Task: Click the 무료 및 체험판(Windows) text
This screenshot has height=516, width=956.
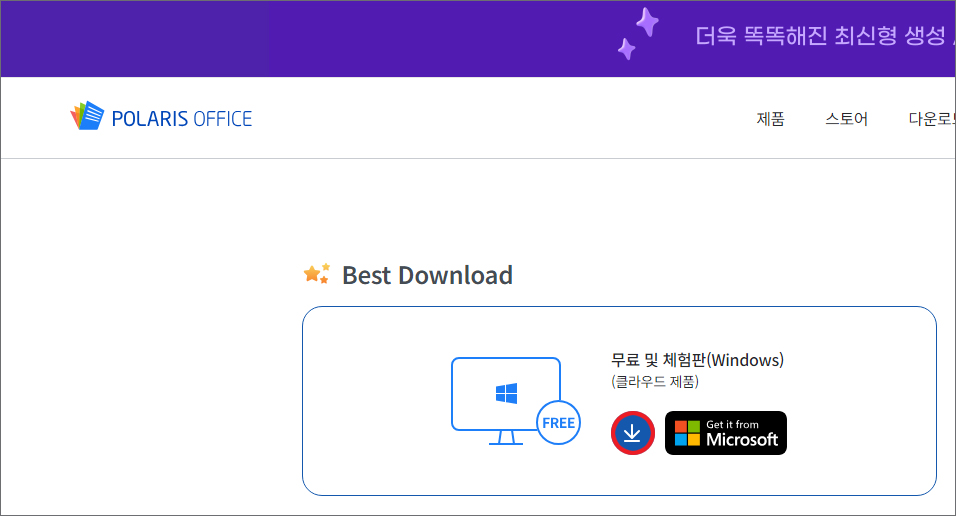Action: coord(697,360)
